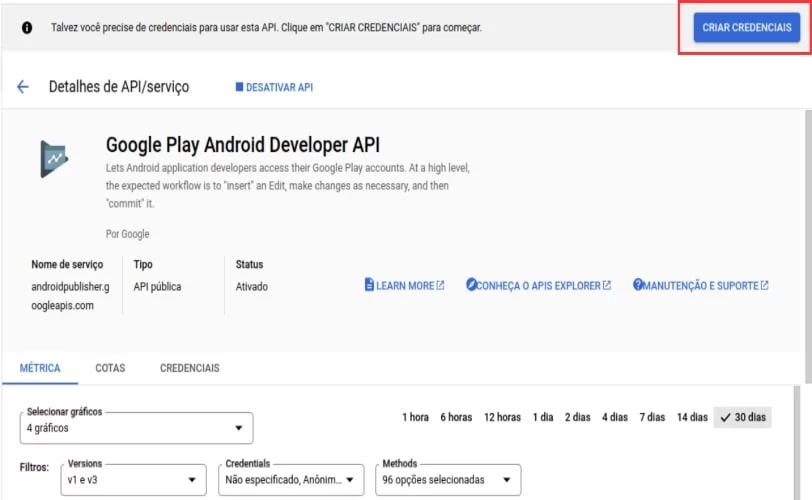Click the androidpublisher.googleapis.com service name
This screenshot has height=500, width=812.
tap(70, 296)
